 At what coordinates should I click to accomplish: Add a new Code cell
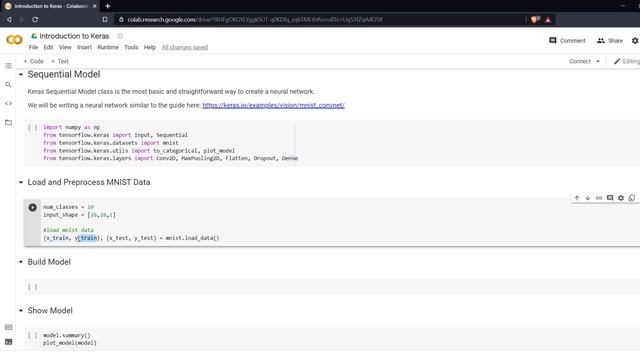point(33,61)
